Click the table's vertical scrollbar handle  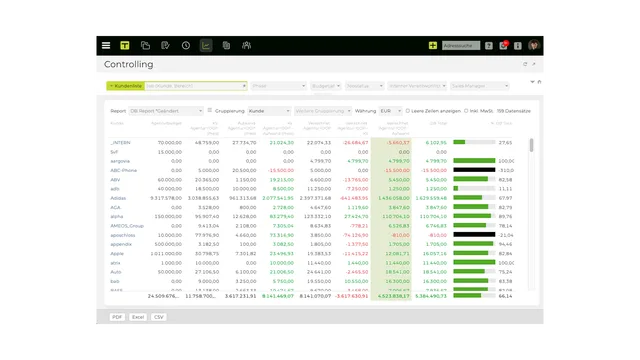531,145
